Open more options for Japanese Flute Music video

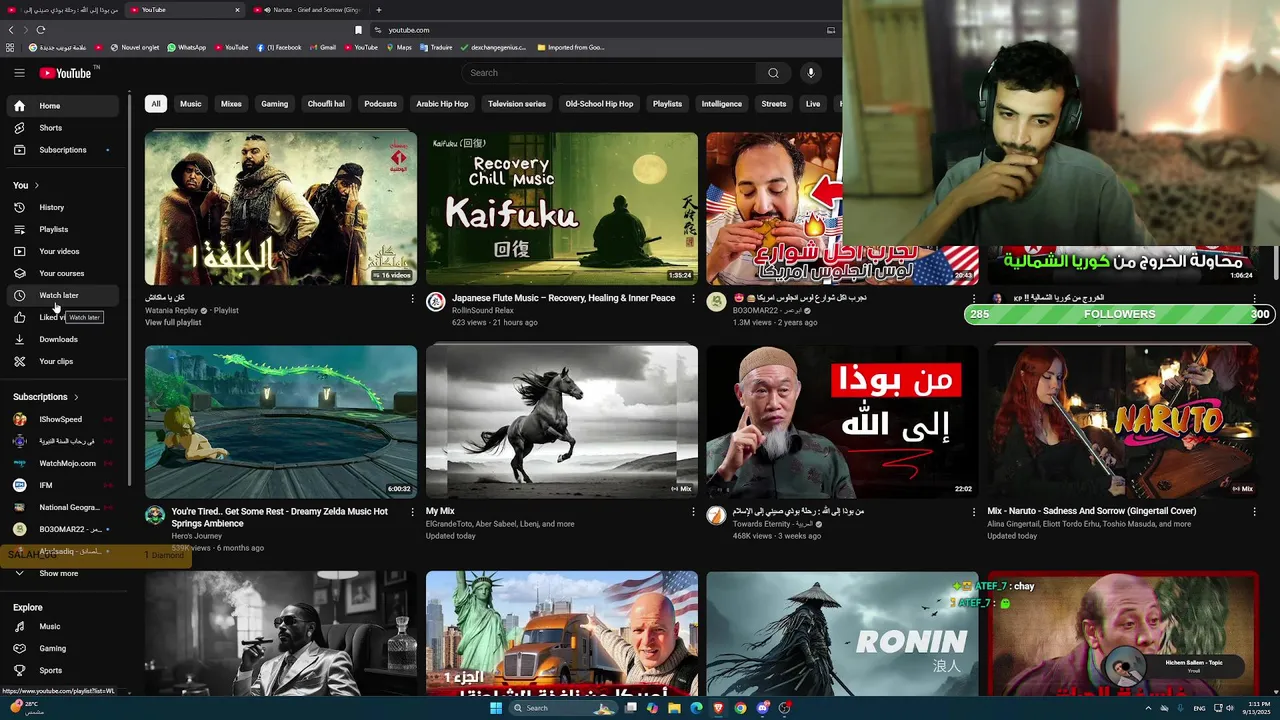pos(693,299)
